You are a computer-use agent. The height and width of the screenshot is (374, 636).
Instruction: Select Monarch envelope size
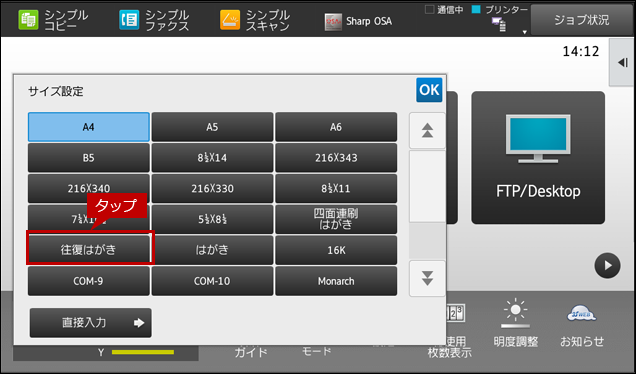point(336,281)
